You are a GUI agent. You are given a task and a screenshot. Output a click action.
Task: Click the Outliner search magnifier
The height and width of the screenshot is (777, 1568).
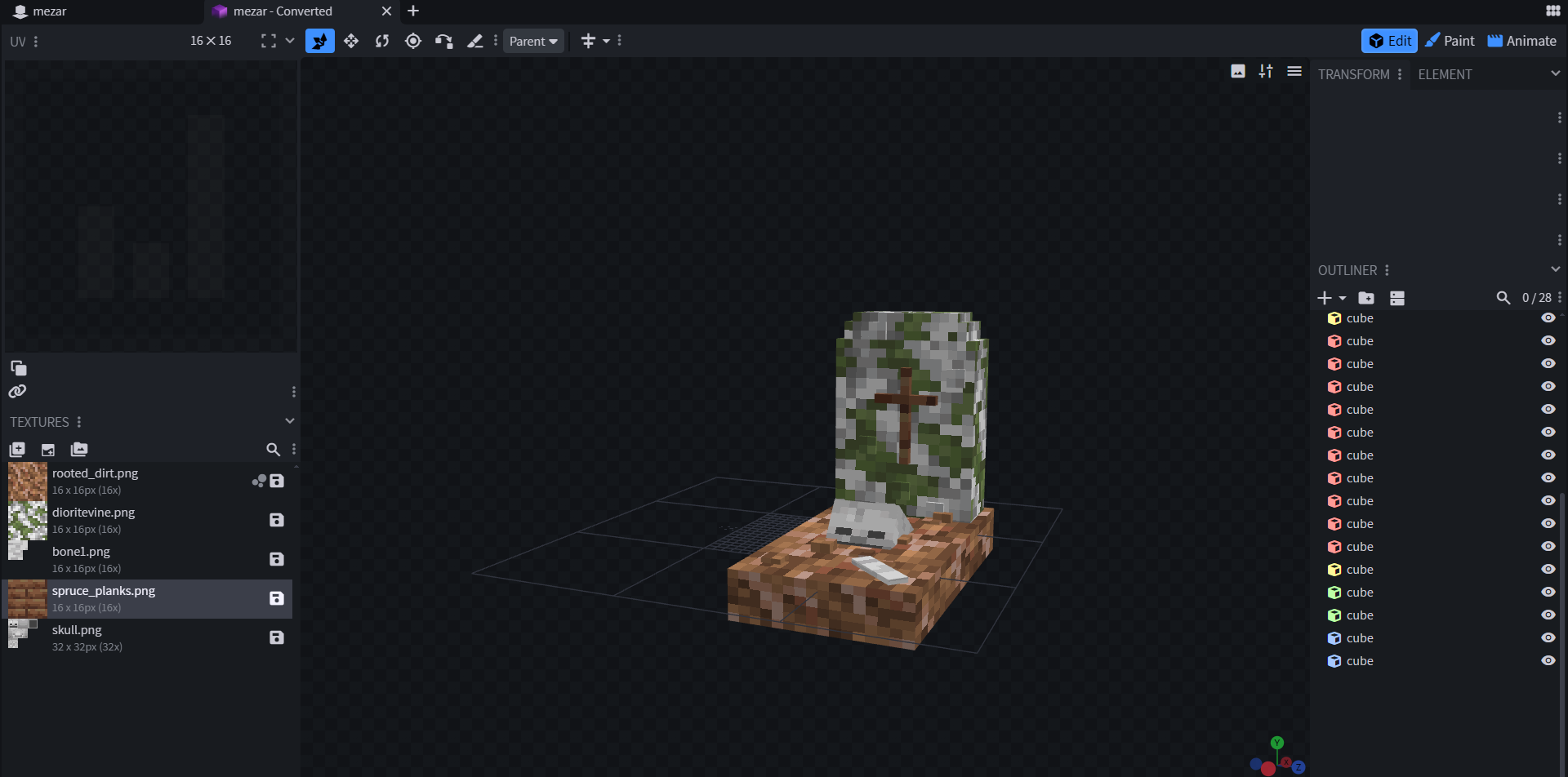coord(1503,298)
